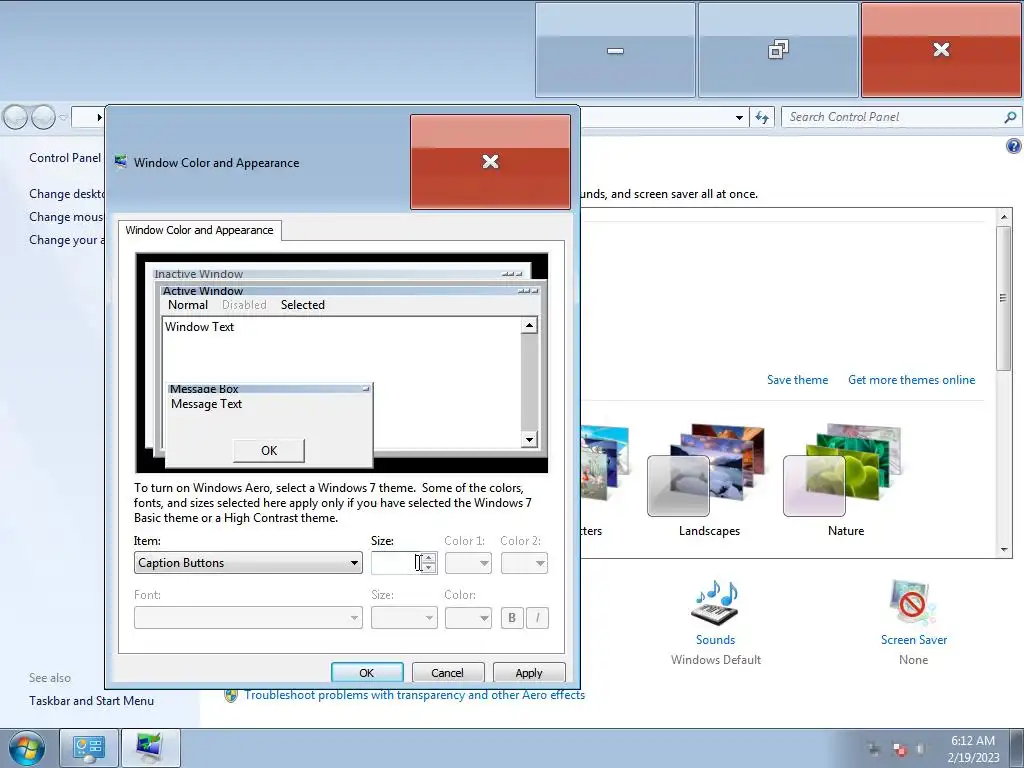The image size is (1024, 768).
Task: Click the Cancel button
Action: (x=447, y=673)
